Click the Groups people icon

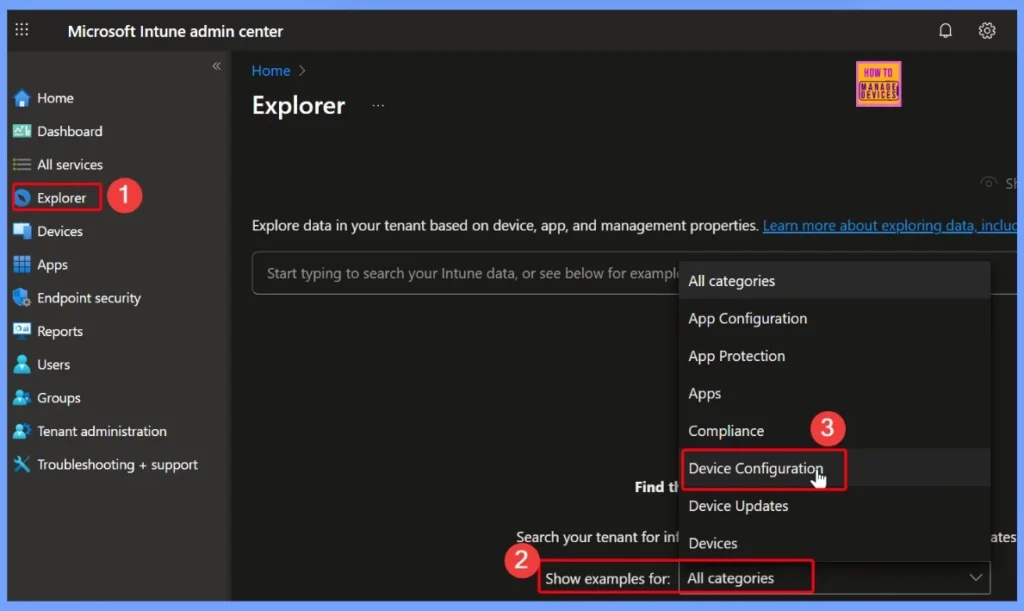(22, 398)
